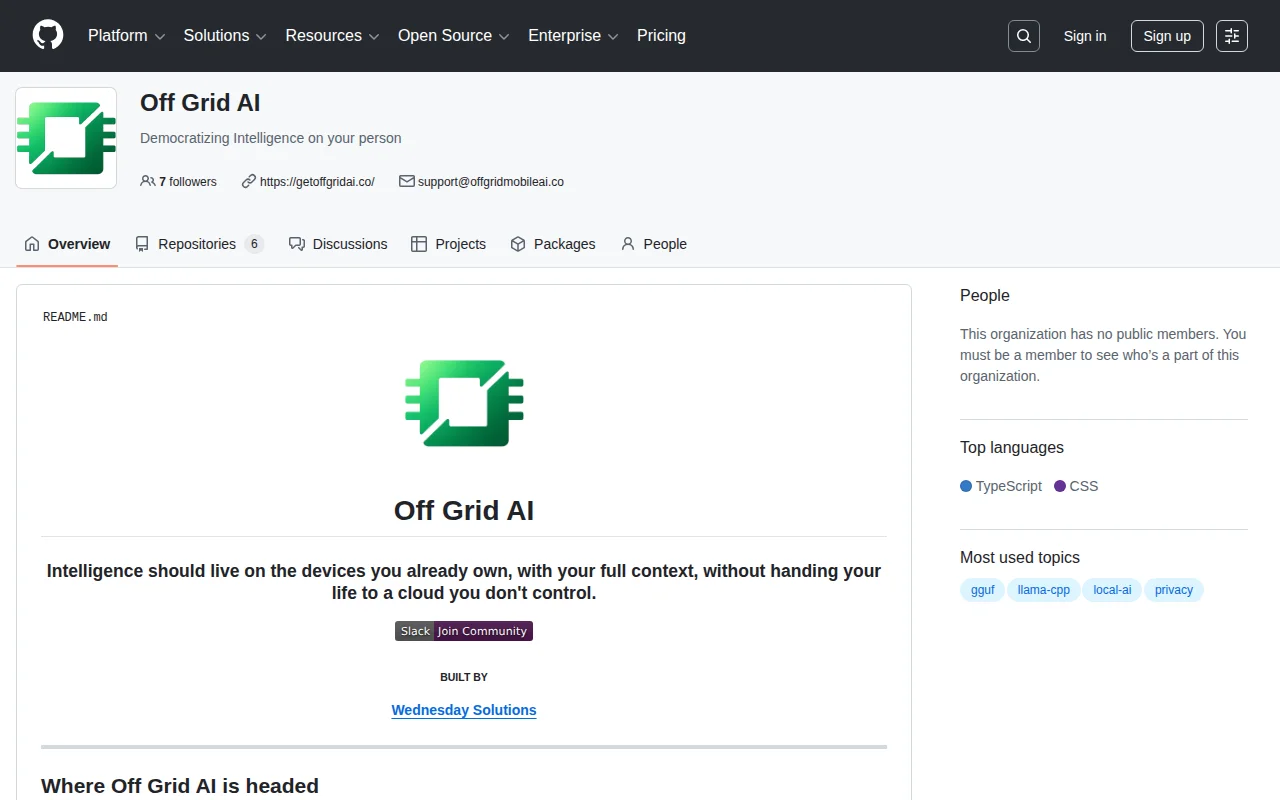
Task: Select the local-ai topic tag
Action: (x=1112, y=590)
